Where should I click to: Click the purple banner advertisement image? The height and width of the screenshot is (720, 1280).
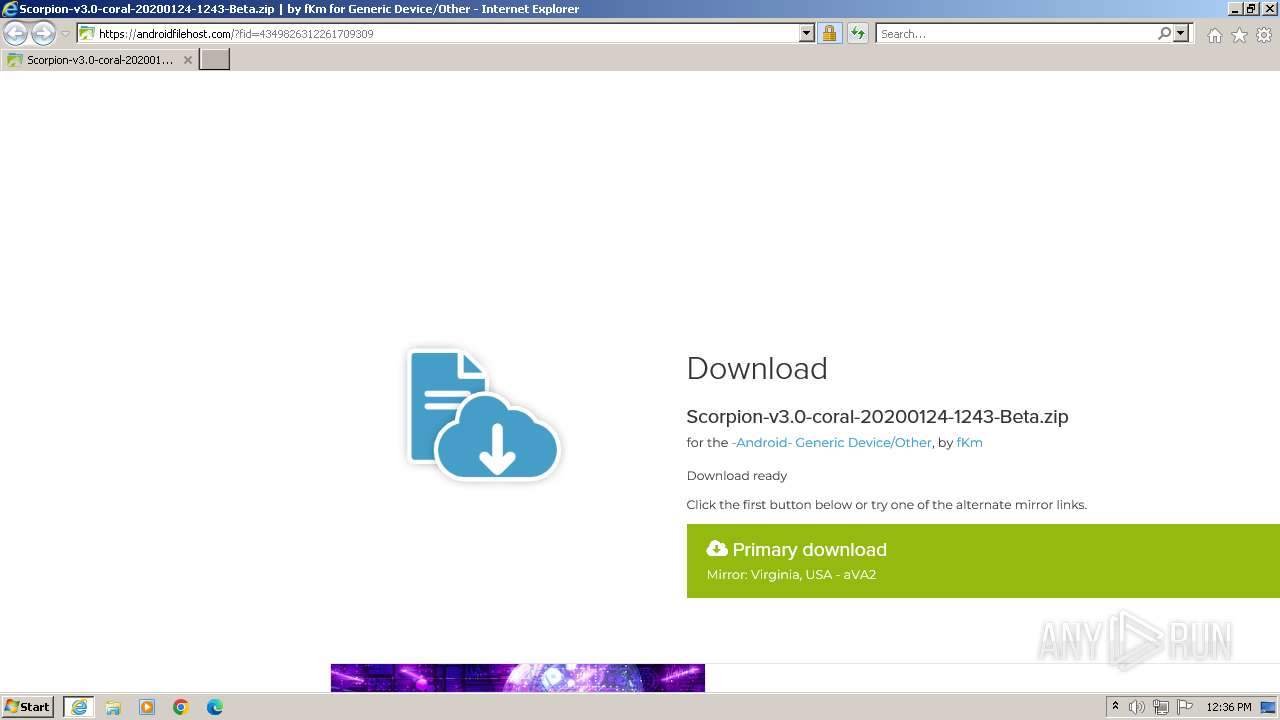518,678
